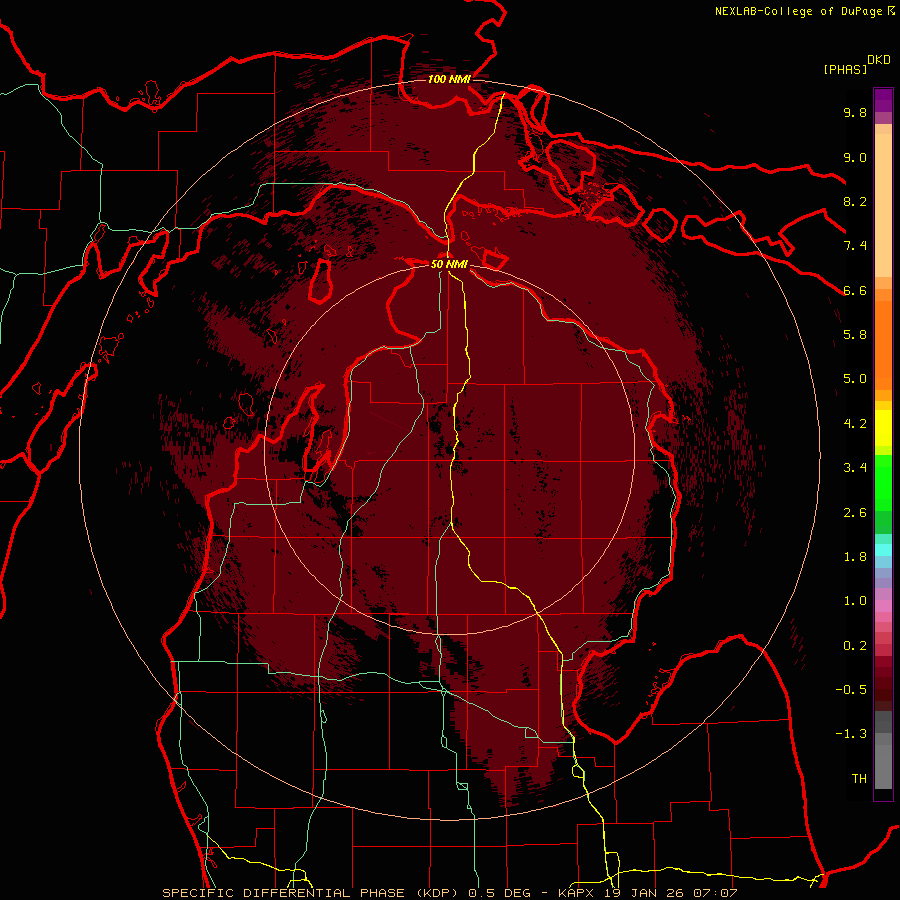Click the purple swatch atop the color scale
Viewport: 900px width, 900px height.
point(883,100)
